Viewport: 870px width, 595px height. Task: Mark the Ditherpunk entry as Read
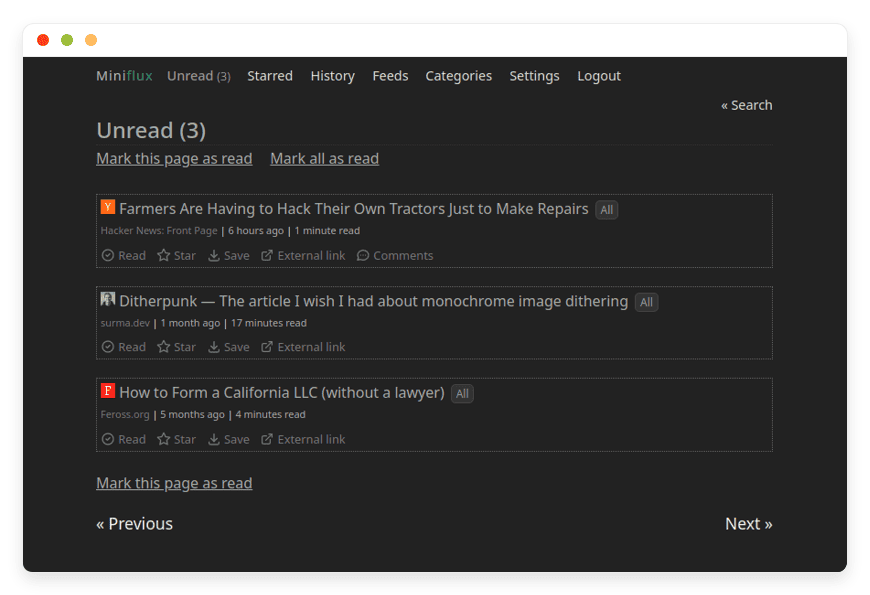[x=124, y=347]
